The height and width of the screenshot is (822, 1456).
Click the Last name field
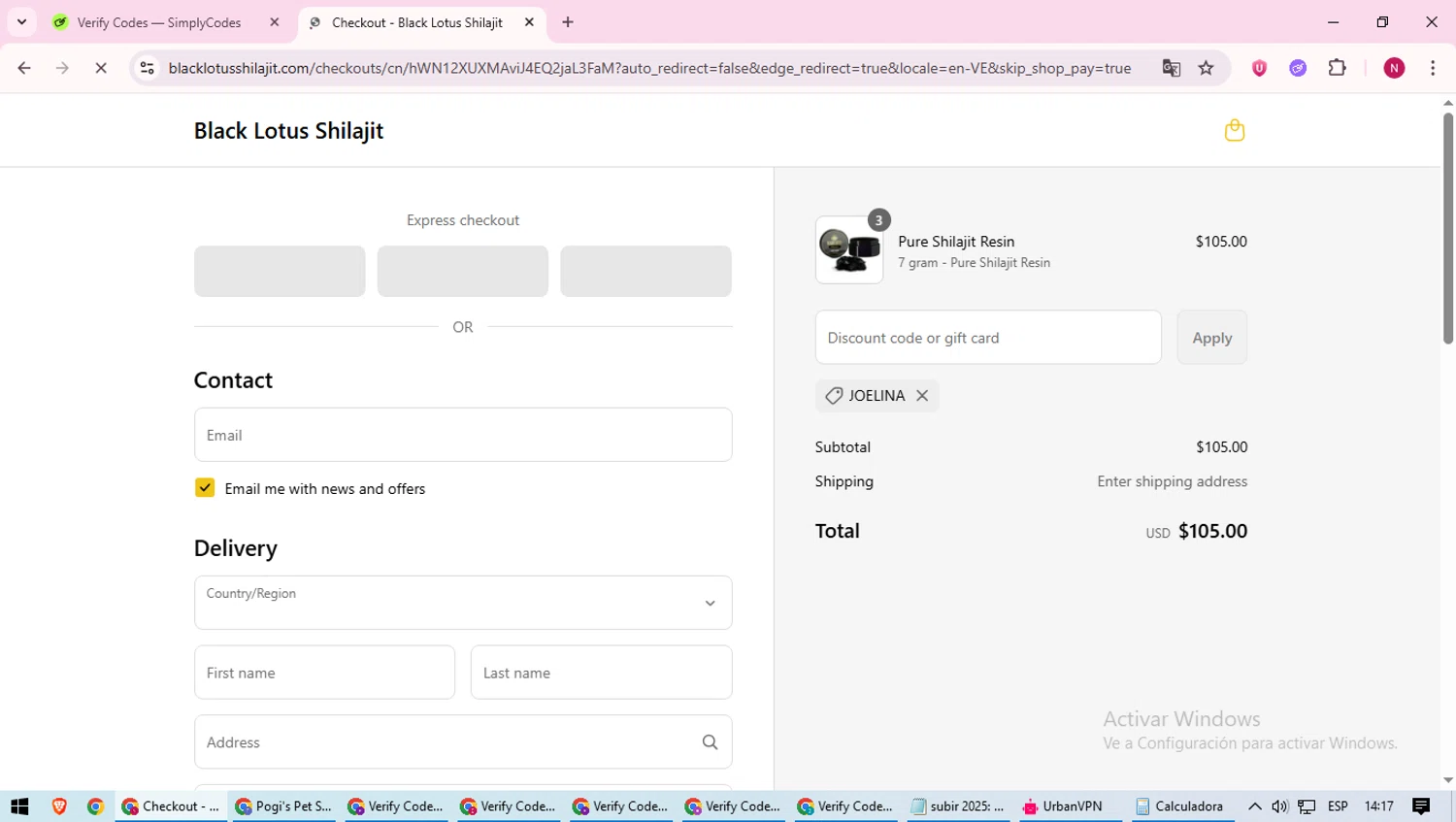tap(601, 673)
